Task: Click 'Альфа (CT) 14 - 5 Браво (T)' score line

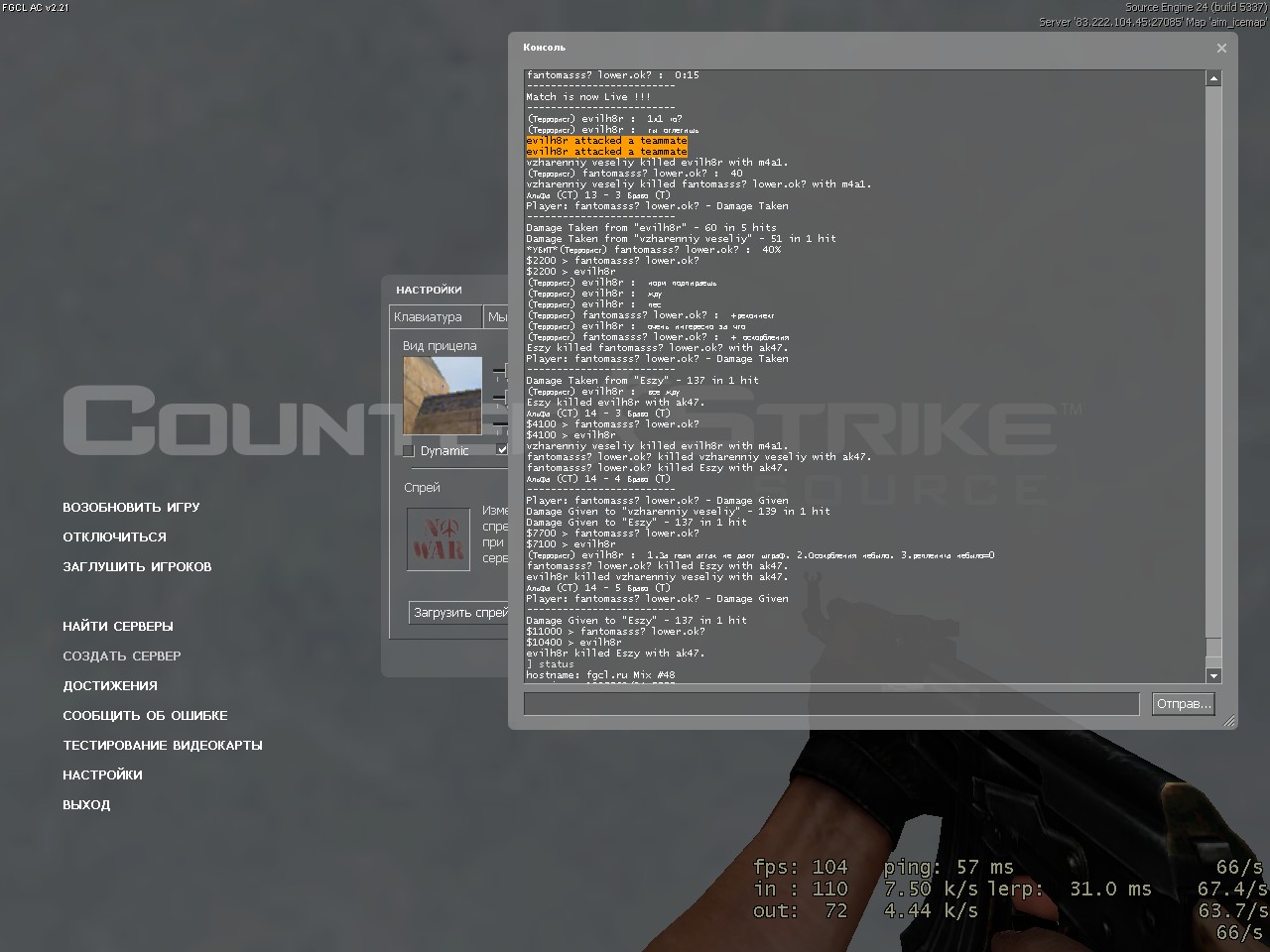Action: point(597,588)
